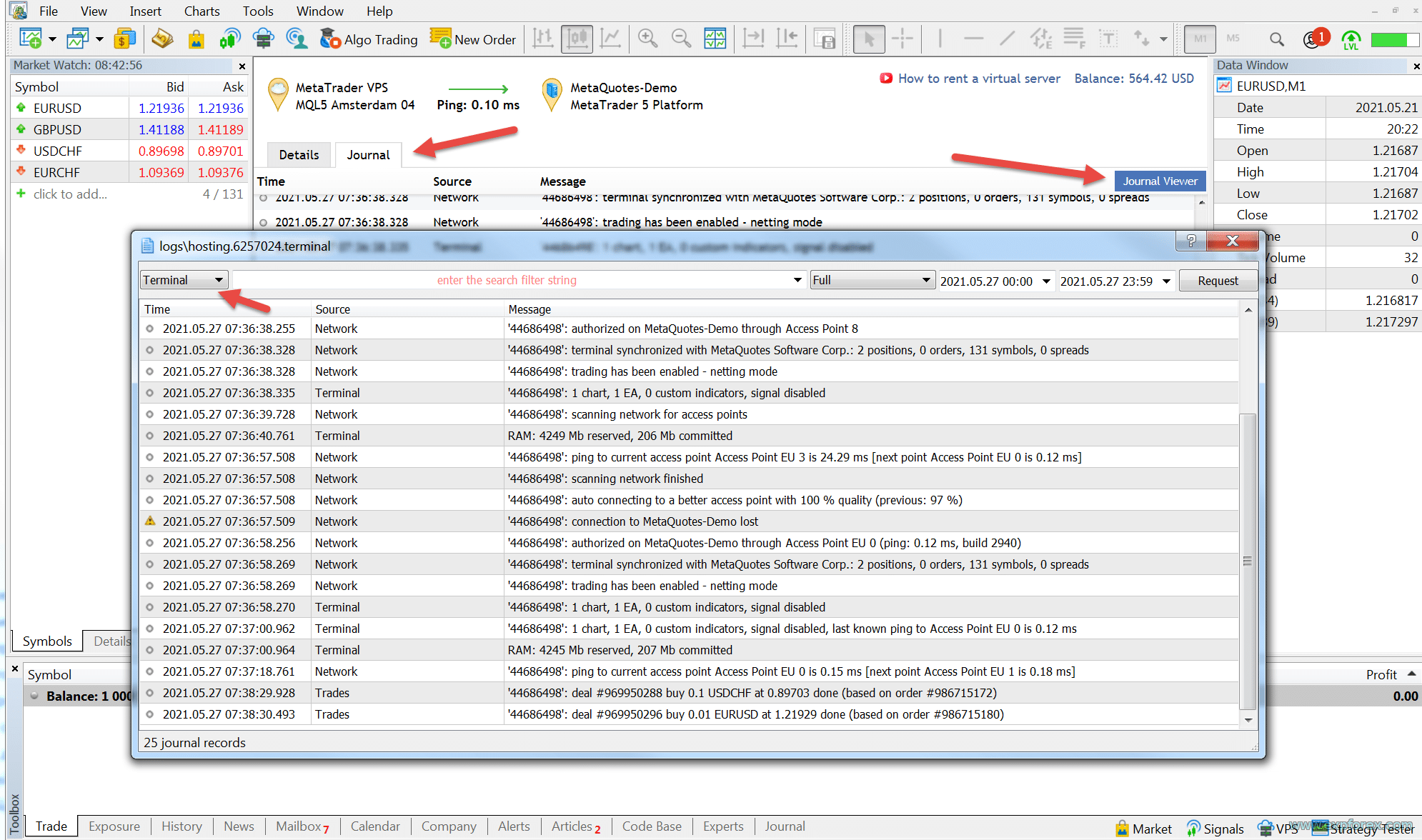This screenshot has height=840, width=1422.
Task: Zoom in on the chart
Action: coord(648,39)
